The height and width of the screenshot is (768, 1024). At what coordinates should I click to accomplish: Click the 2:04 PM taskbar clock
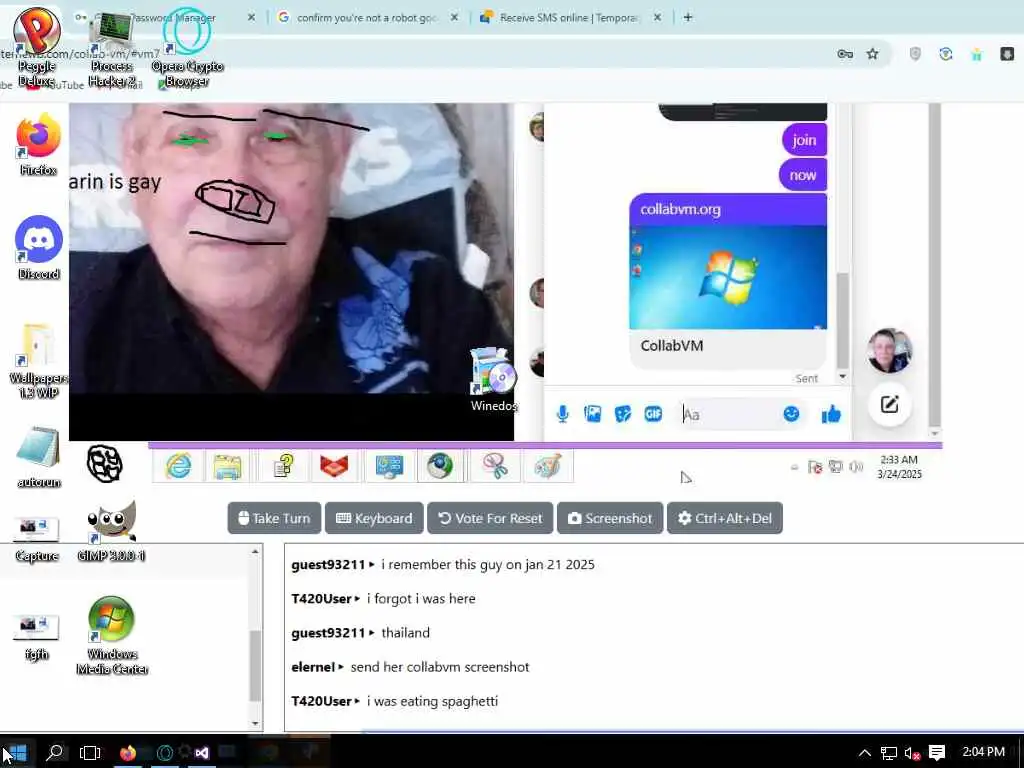pos(984,752)
